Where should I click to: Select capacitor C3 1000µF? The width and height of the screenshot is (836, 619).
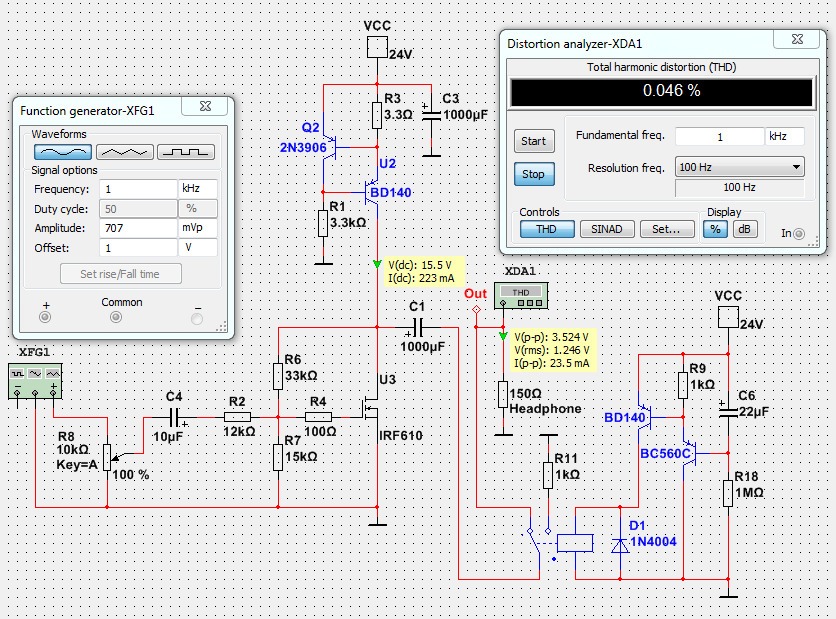tap(431, 114)
